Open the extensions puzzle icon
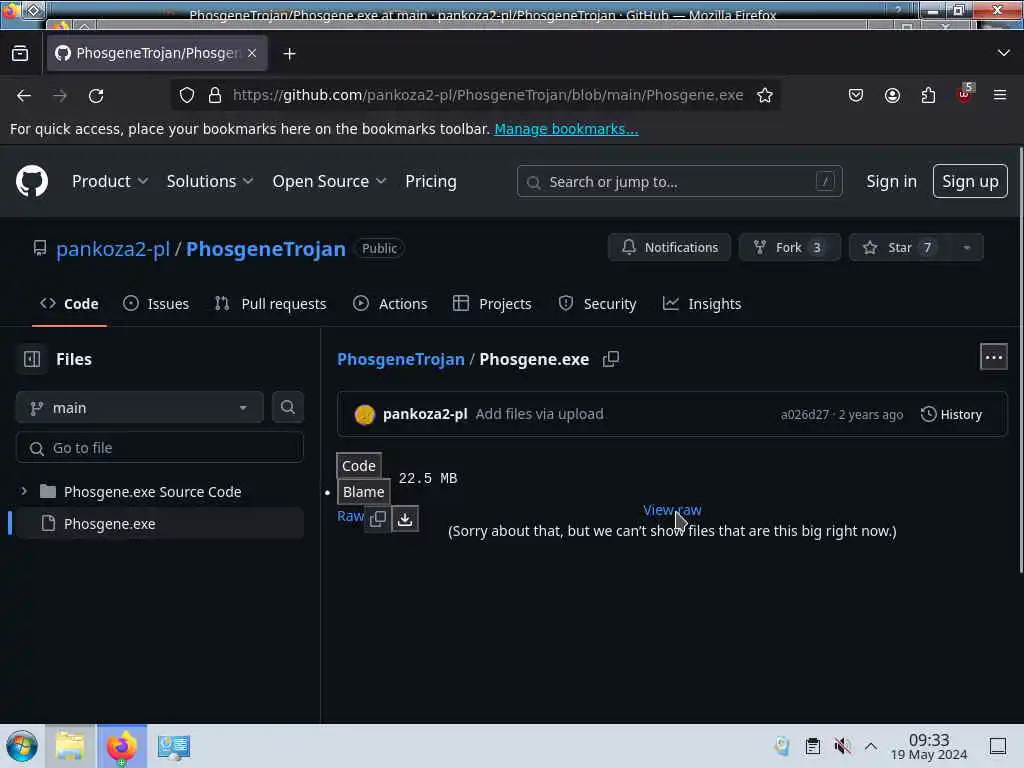 tap(928, 95)
